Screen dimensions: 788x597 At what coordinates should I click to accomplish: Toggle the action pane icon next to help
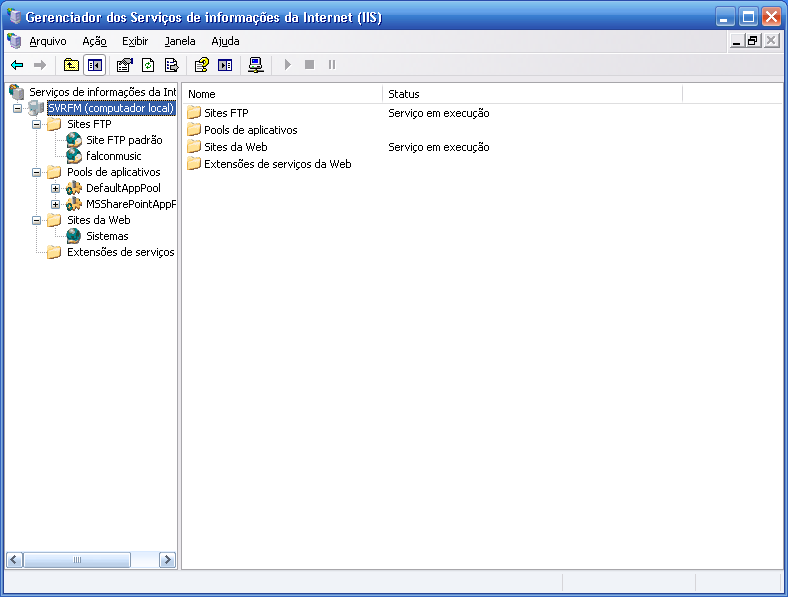[225, 65]
